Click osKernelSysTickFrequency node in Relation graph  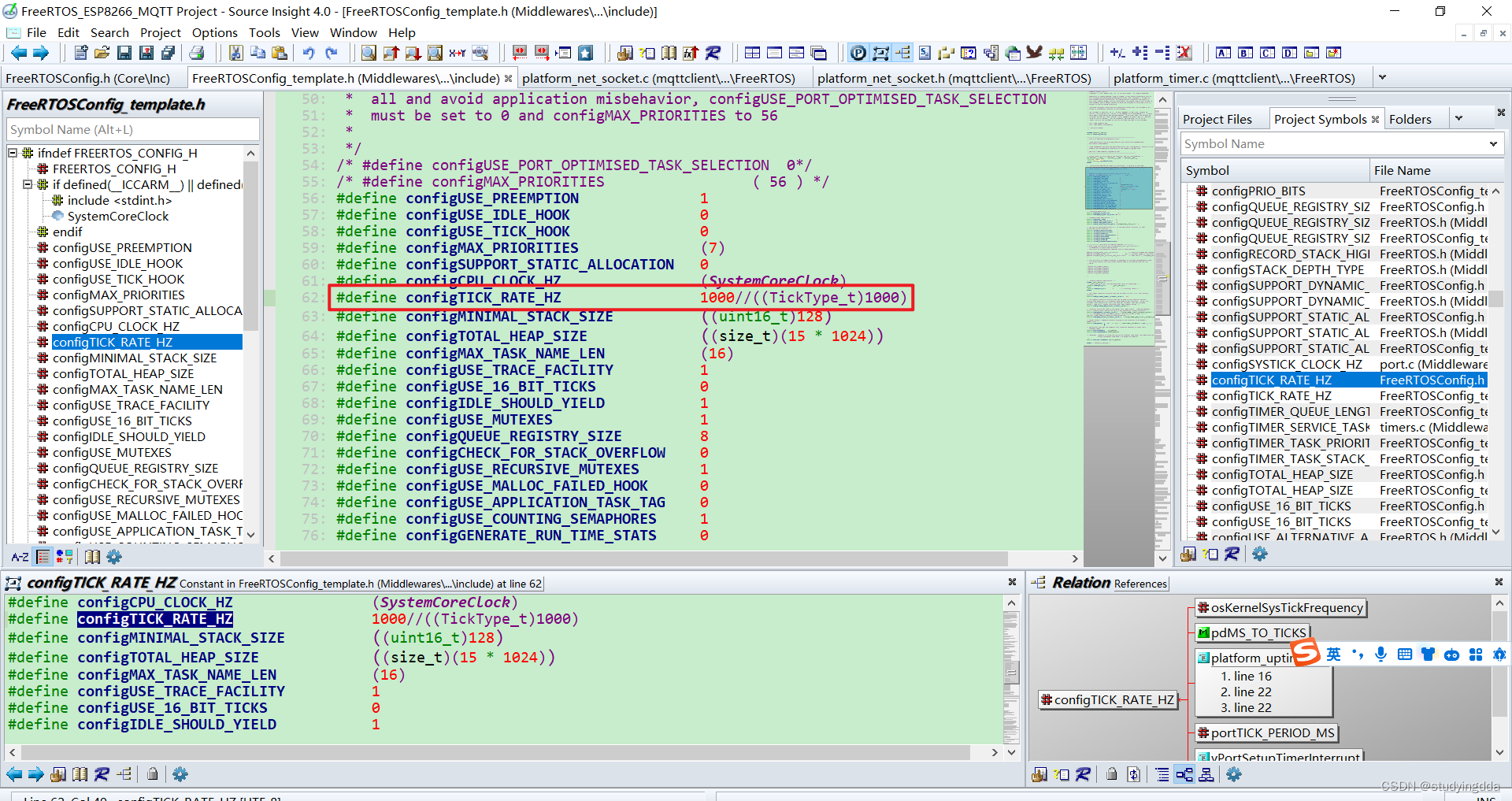tap(1280, 607)
